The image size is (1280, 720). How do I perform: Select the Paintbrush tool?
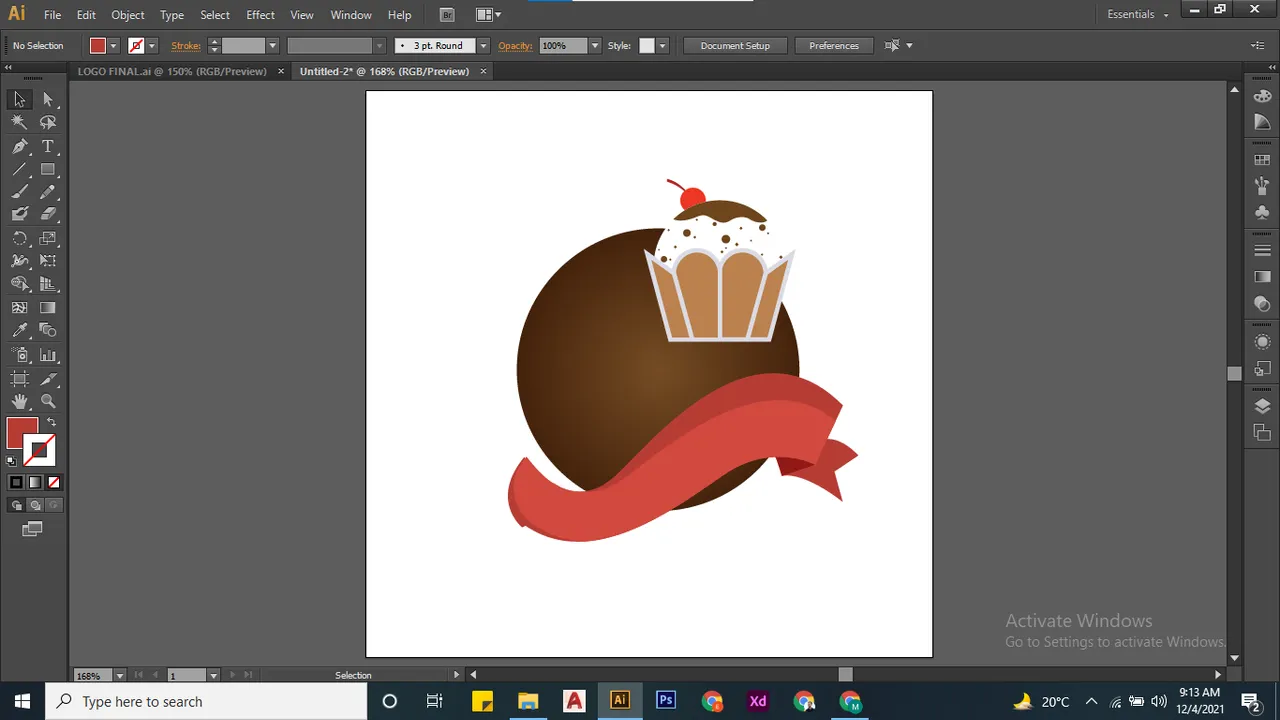19,192
